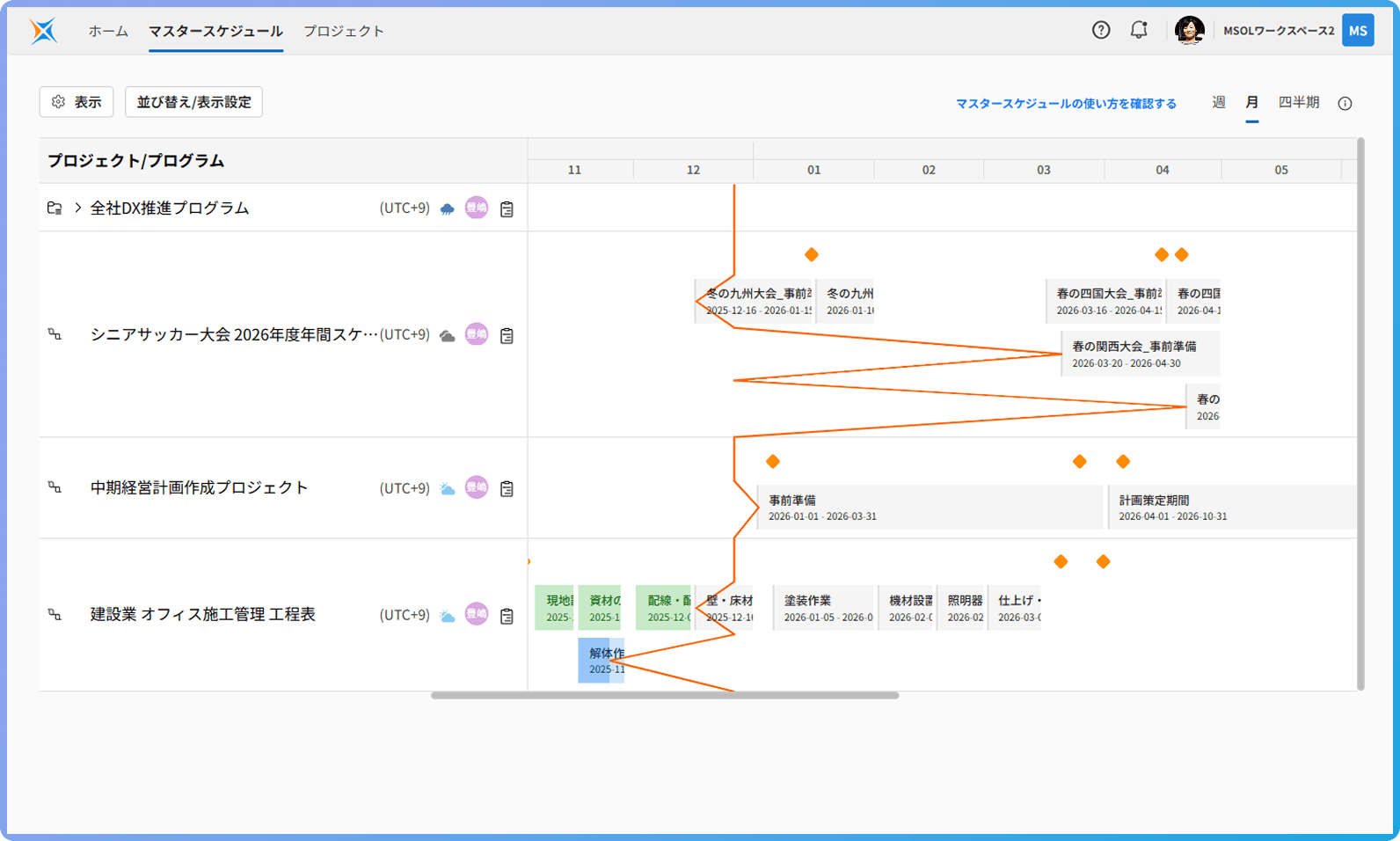Image resolution: width=1400 pixels, height=841 pixels.
Task: Switch timeline scale to 四半期
Action: click(1298, 103)
